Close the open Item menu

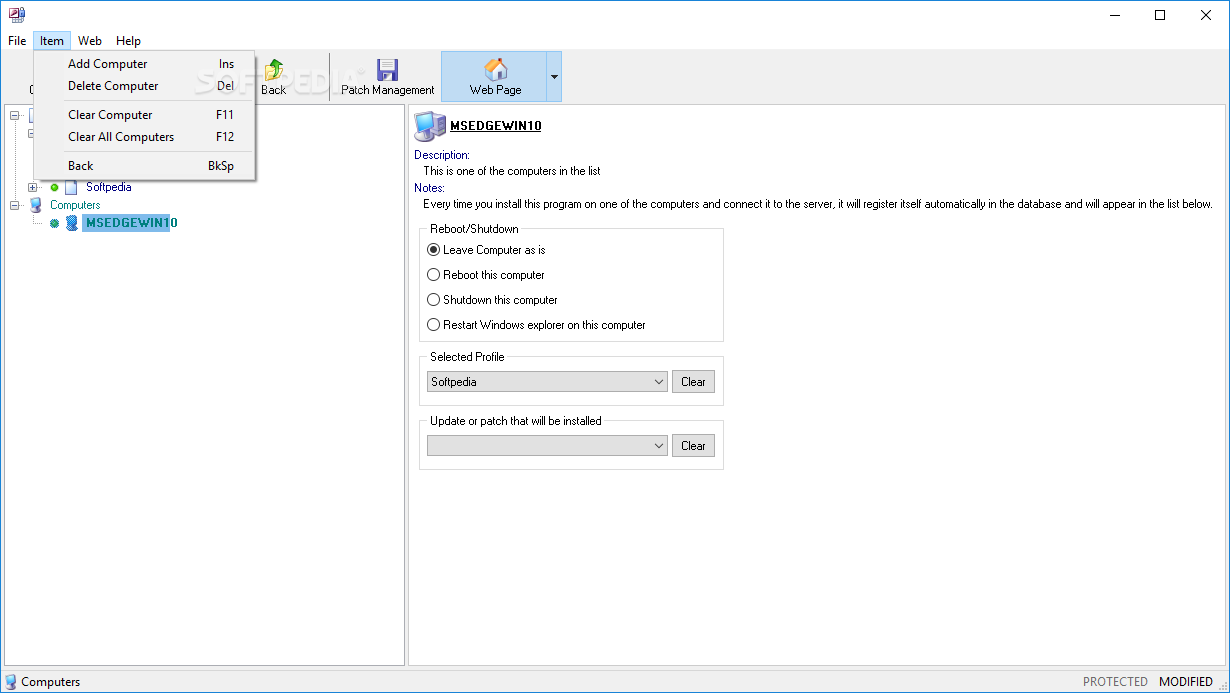(52, 41)
